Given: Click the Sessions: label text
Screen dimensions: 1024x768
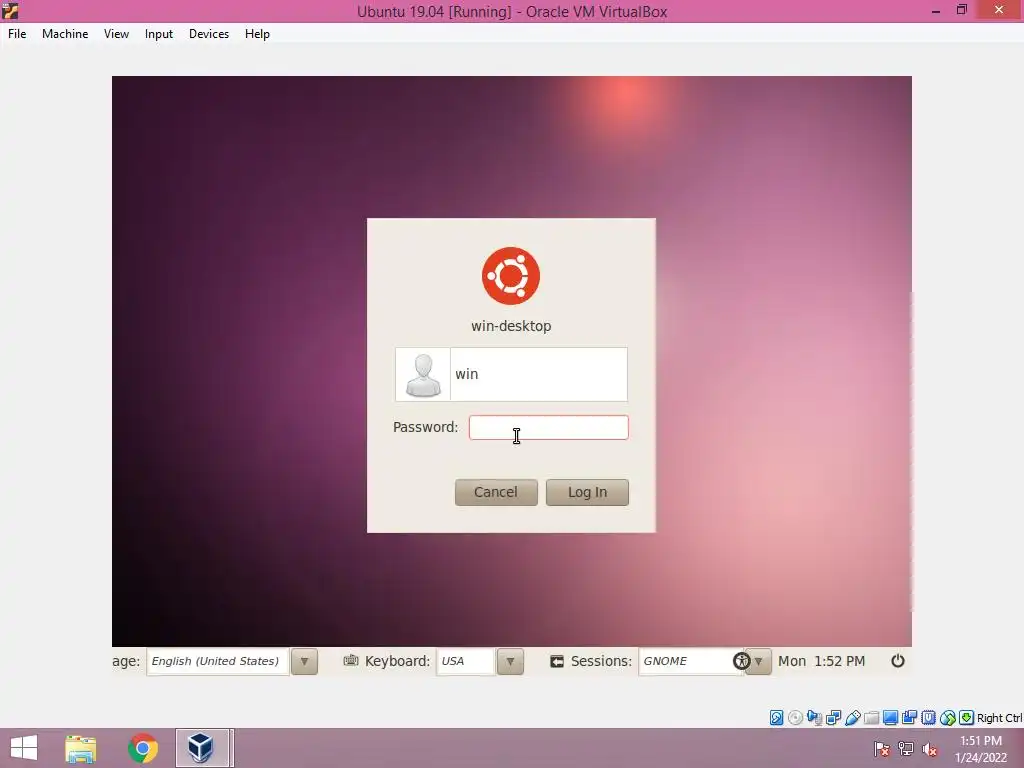Looking at the screenshot, I should pyautogui.click(x=601, y=662).
